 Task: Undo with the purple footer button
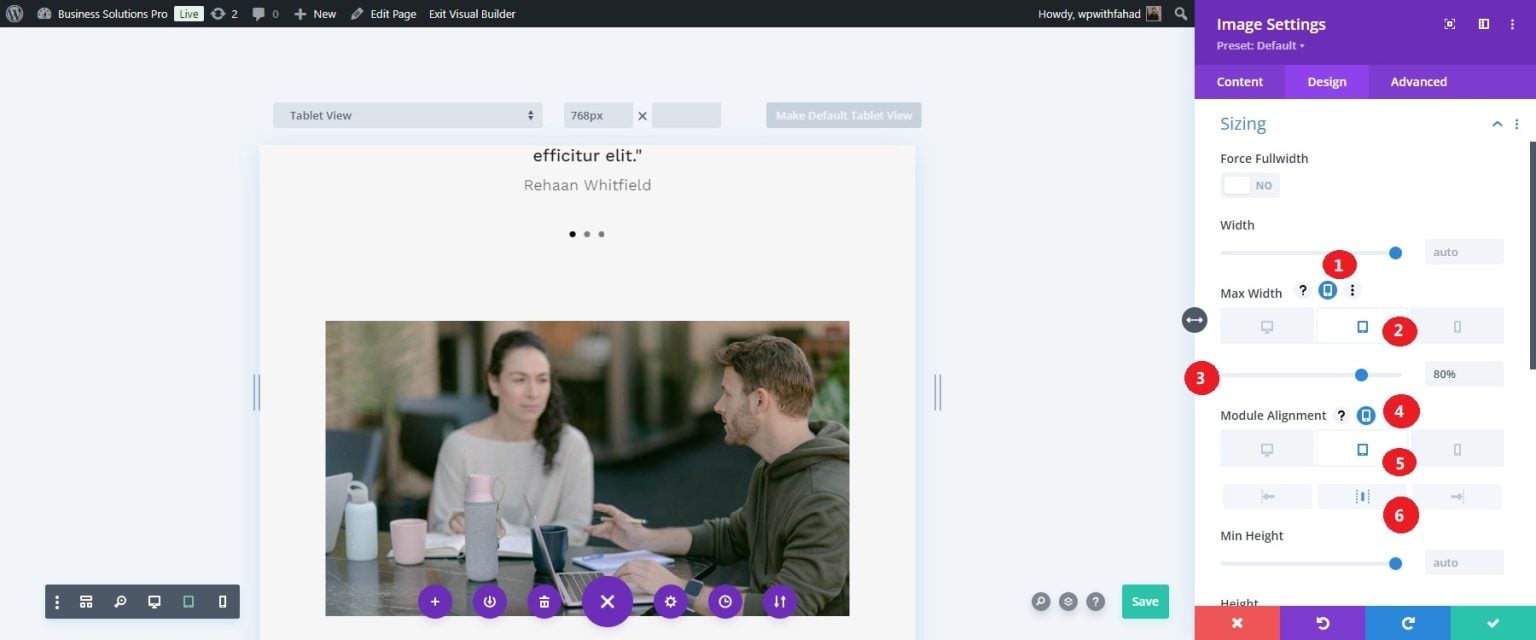(1323, 623)
